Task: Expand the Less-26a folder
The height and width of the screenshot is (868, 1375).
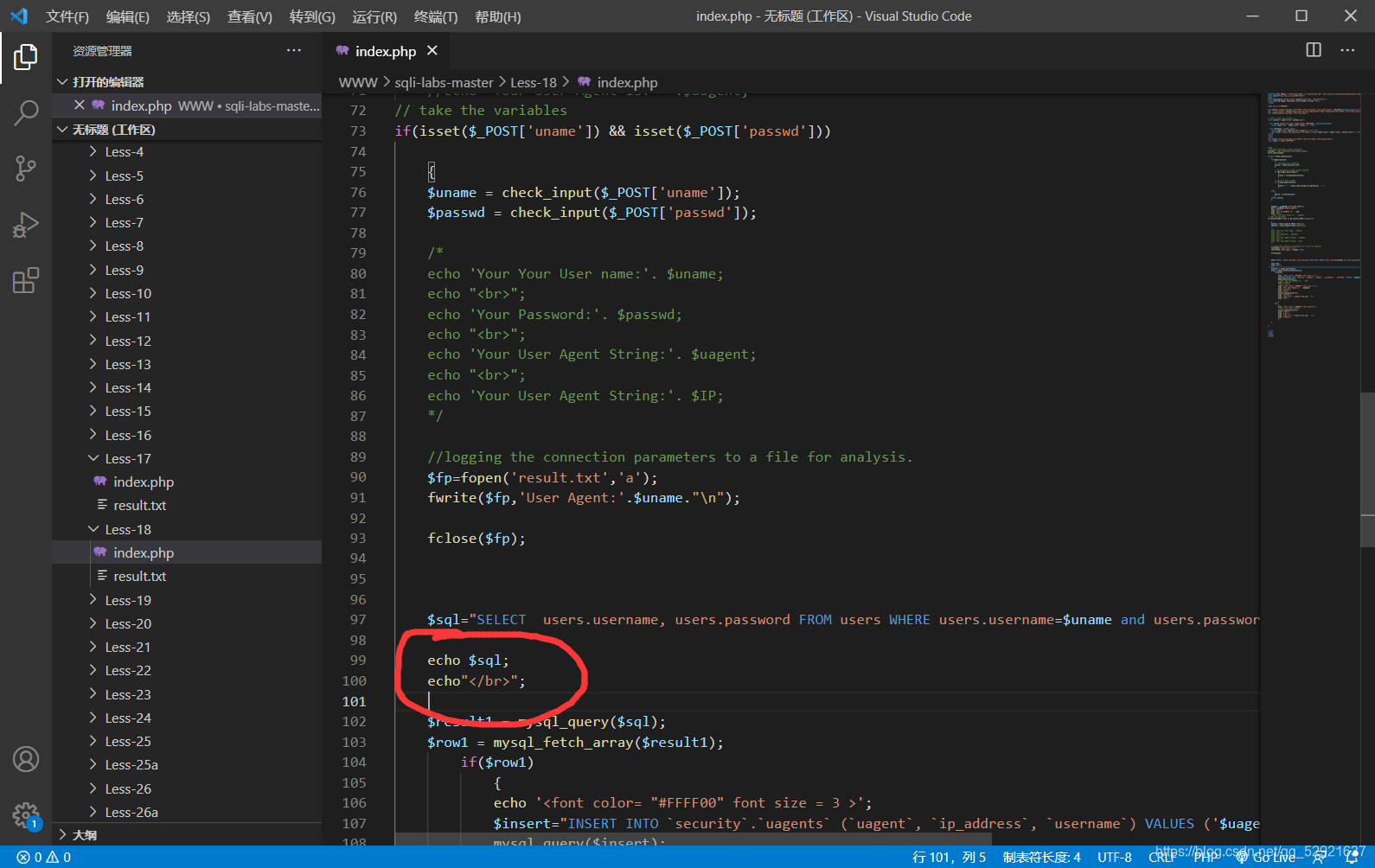Action: (x=187, y=813)
